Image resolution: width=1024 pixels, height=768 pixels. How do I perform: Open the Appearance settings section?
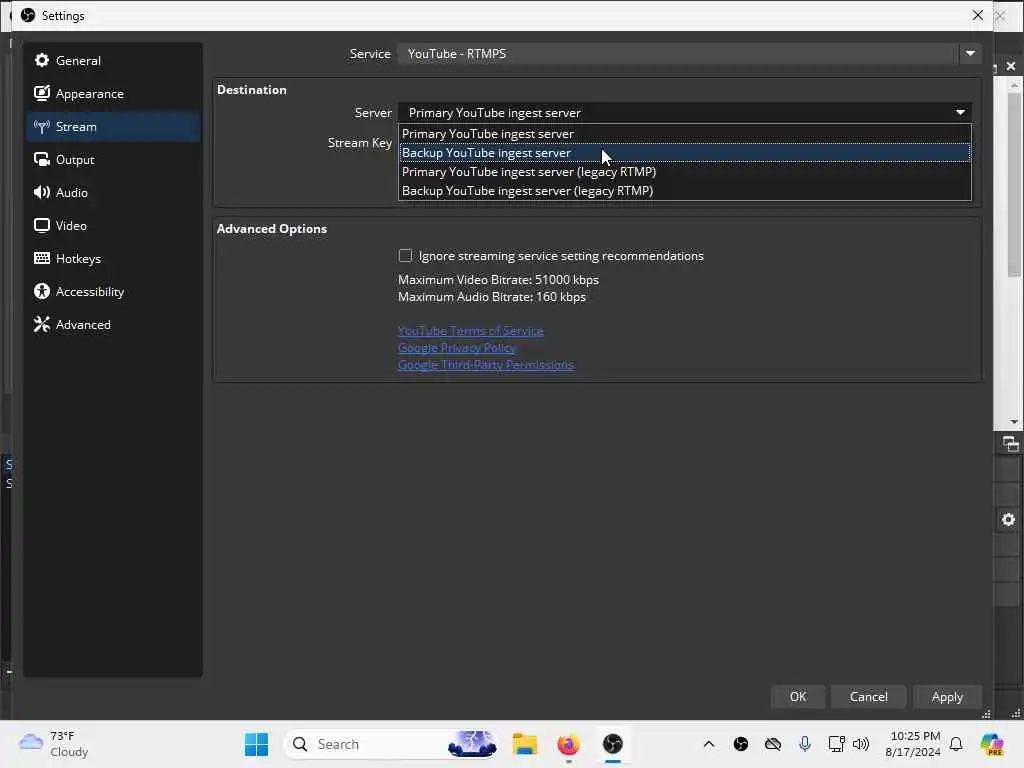click(113, 93)
